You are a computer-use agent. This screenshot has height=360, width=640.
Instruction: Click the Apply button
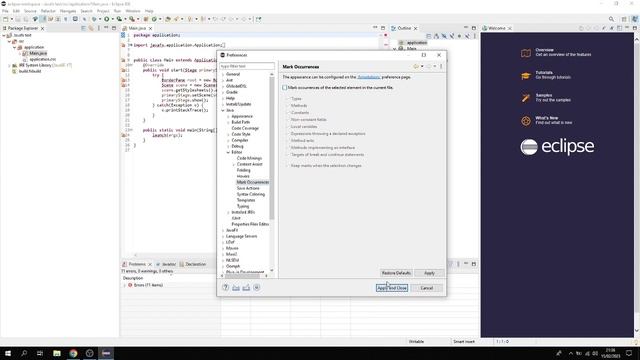[429, 273]
